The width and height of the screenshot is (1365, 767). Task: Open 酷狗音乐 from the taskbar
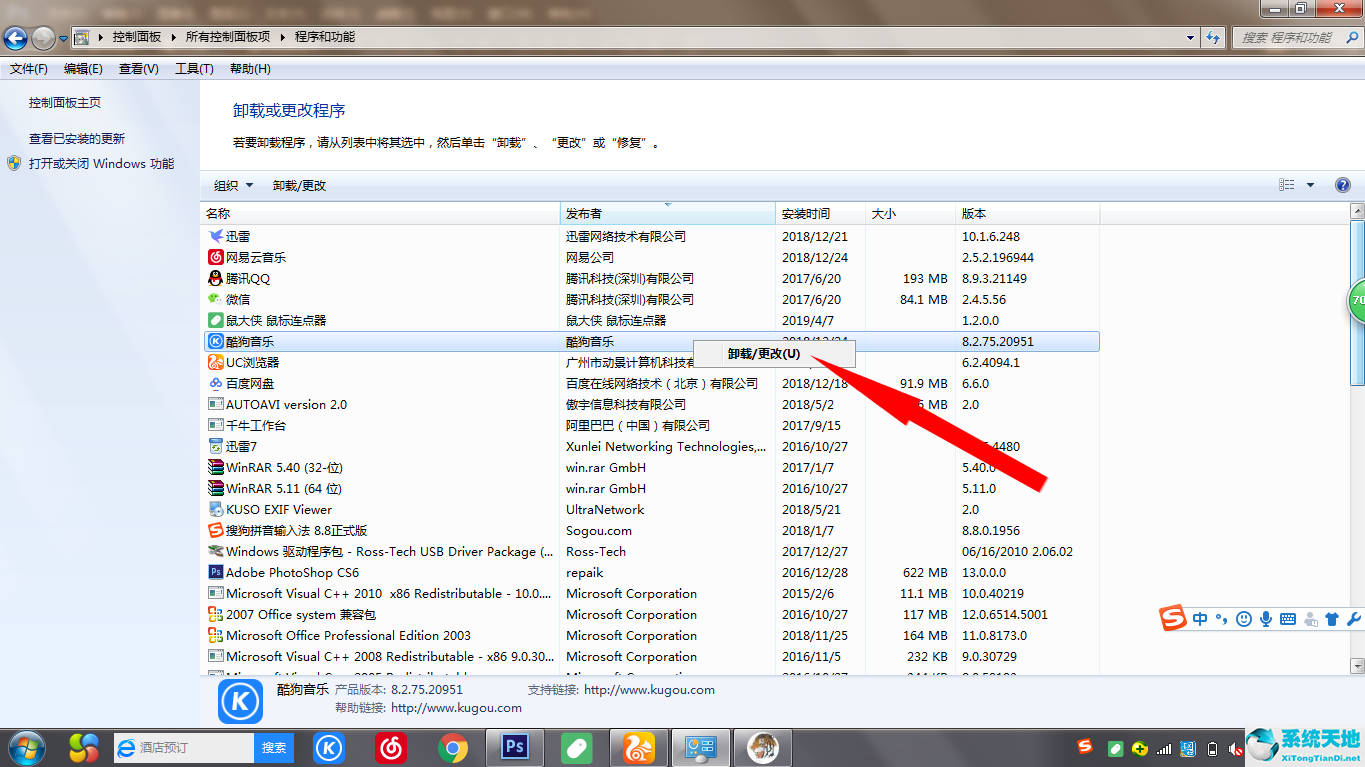click(330, 747)
